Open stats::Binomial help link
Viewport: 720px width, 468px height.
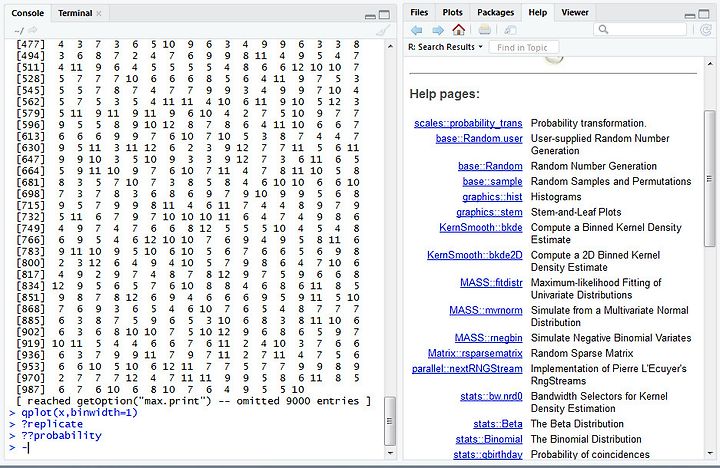tap(489, 439)
